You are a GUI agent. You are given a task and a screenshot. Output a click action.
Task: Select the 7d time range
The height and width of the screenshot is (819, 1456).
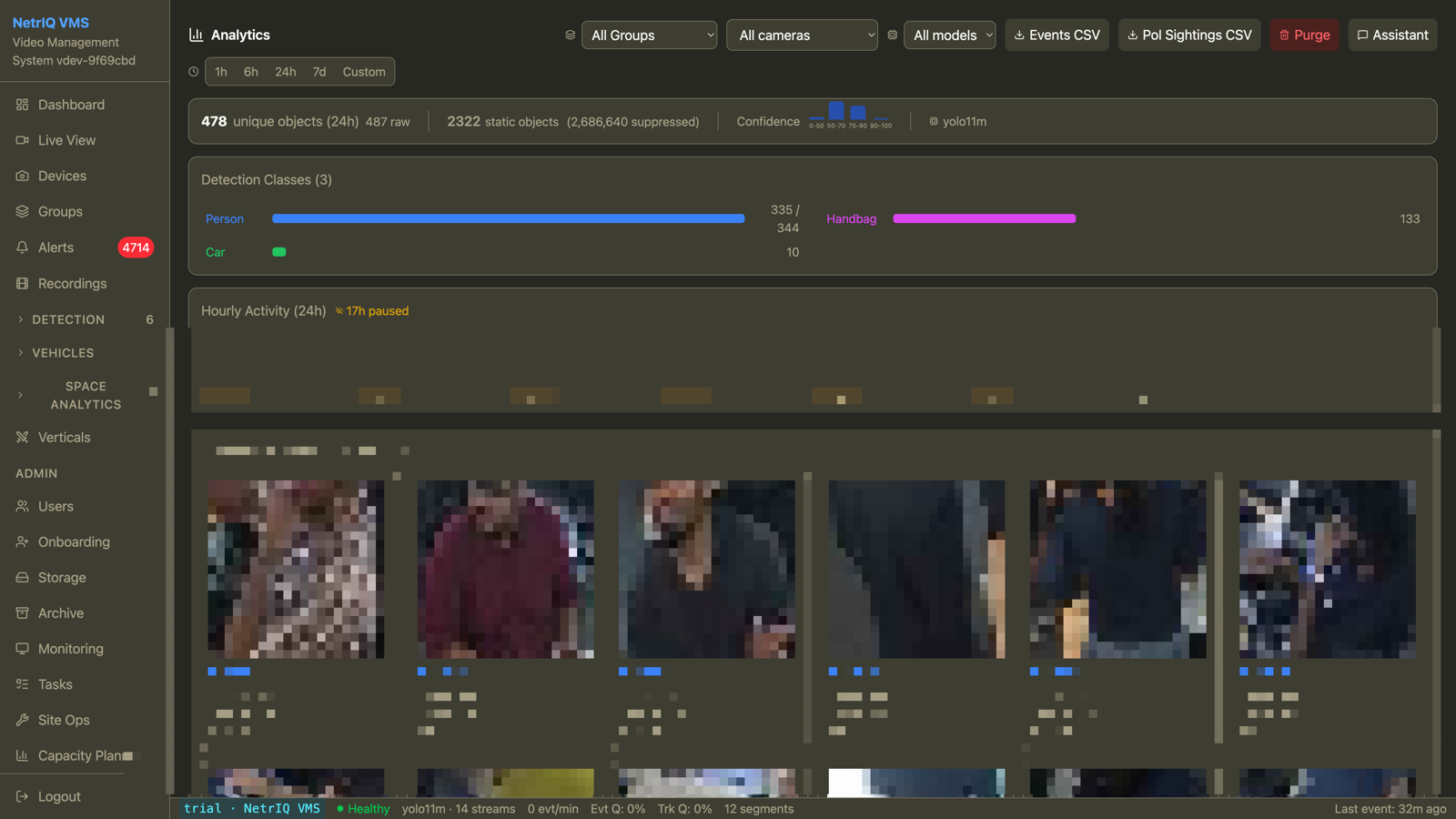[319, 72]
